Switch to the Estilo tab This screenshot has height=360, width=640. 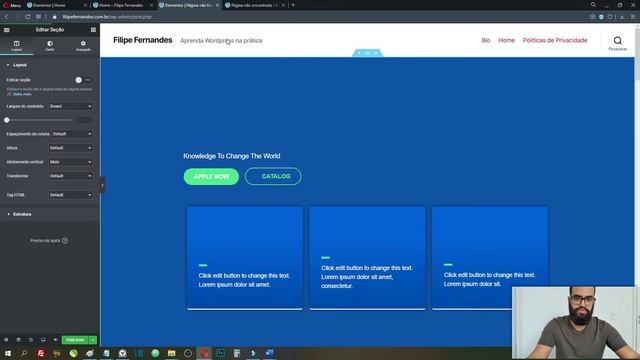[50, 46]
